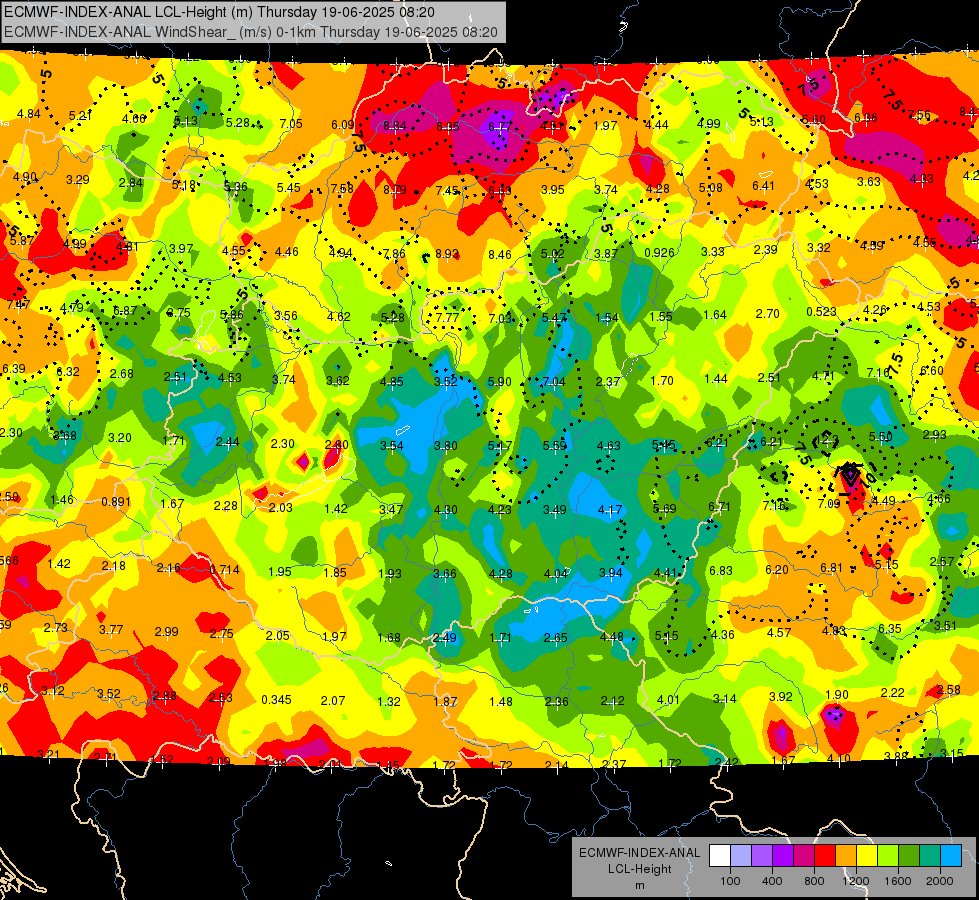The image size is (979, 900).
Task: Click the legend title ECMWF-INDEX-ANAL
Action: click(x=639, y=853)
